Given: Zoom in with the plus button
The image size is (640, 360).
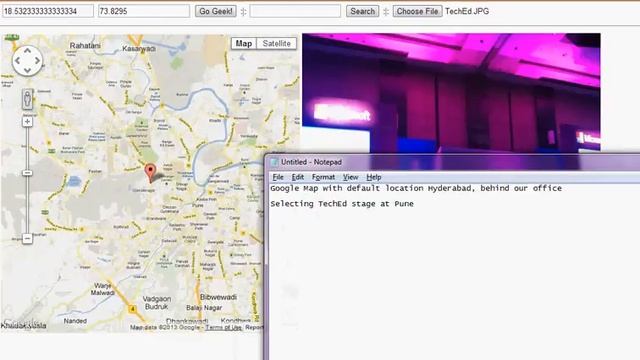Looking at the screenshot, I should click(27, 122).
